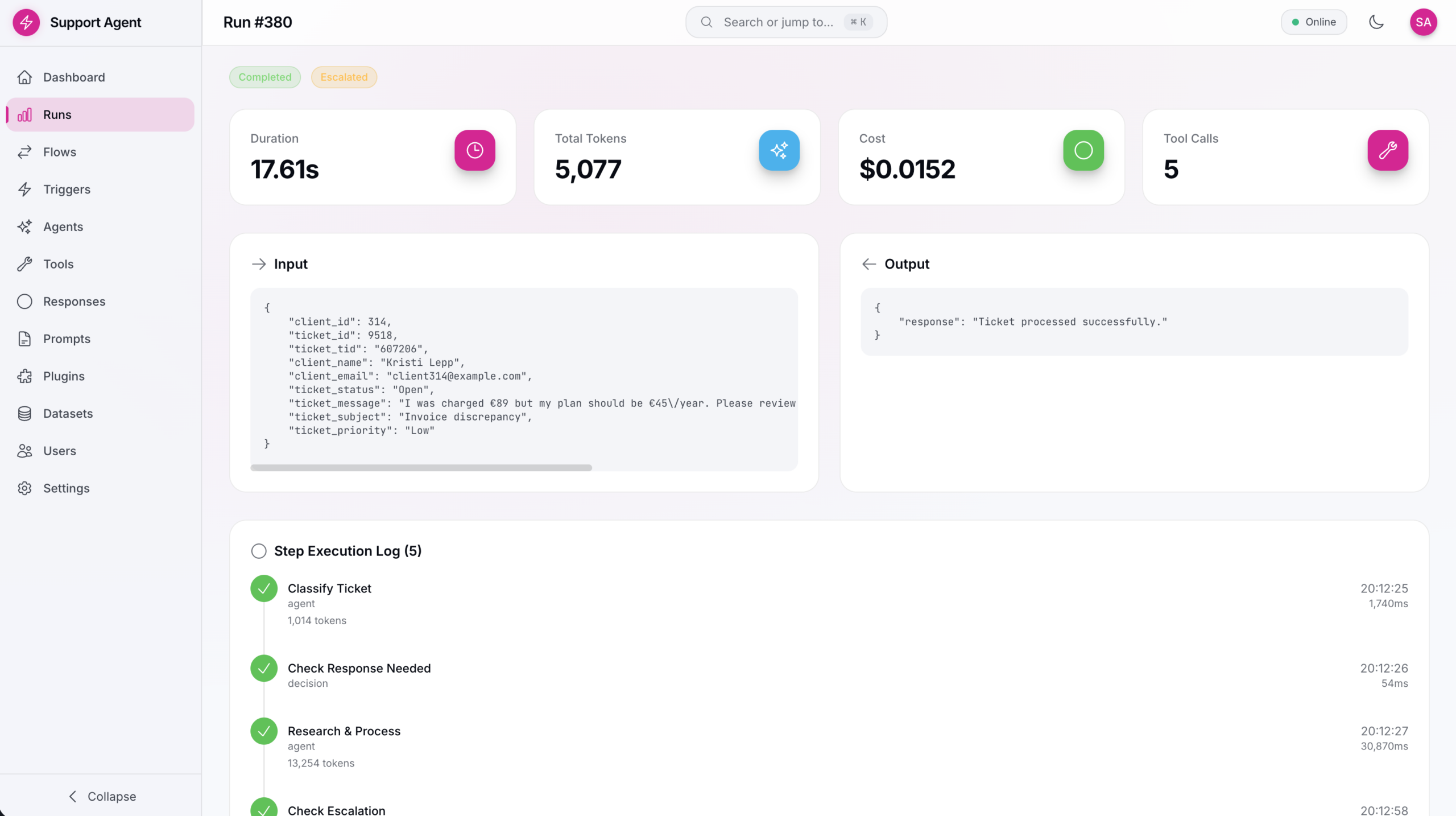The width and height of the screenshot is (1456, 816).
Task: Click the Research & Process step title
Action: pyautogui.click(x=344, y=731)
